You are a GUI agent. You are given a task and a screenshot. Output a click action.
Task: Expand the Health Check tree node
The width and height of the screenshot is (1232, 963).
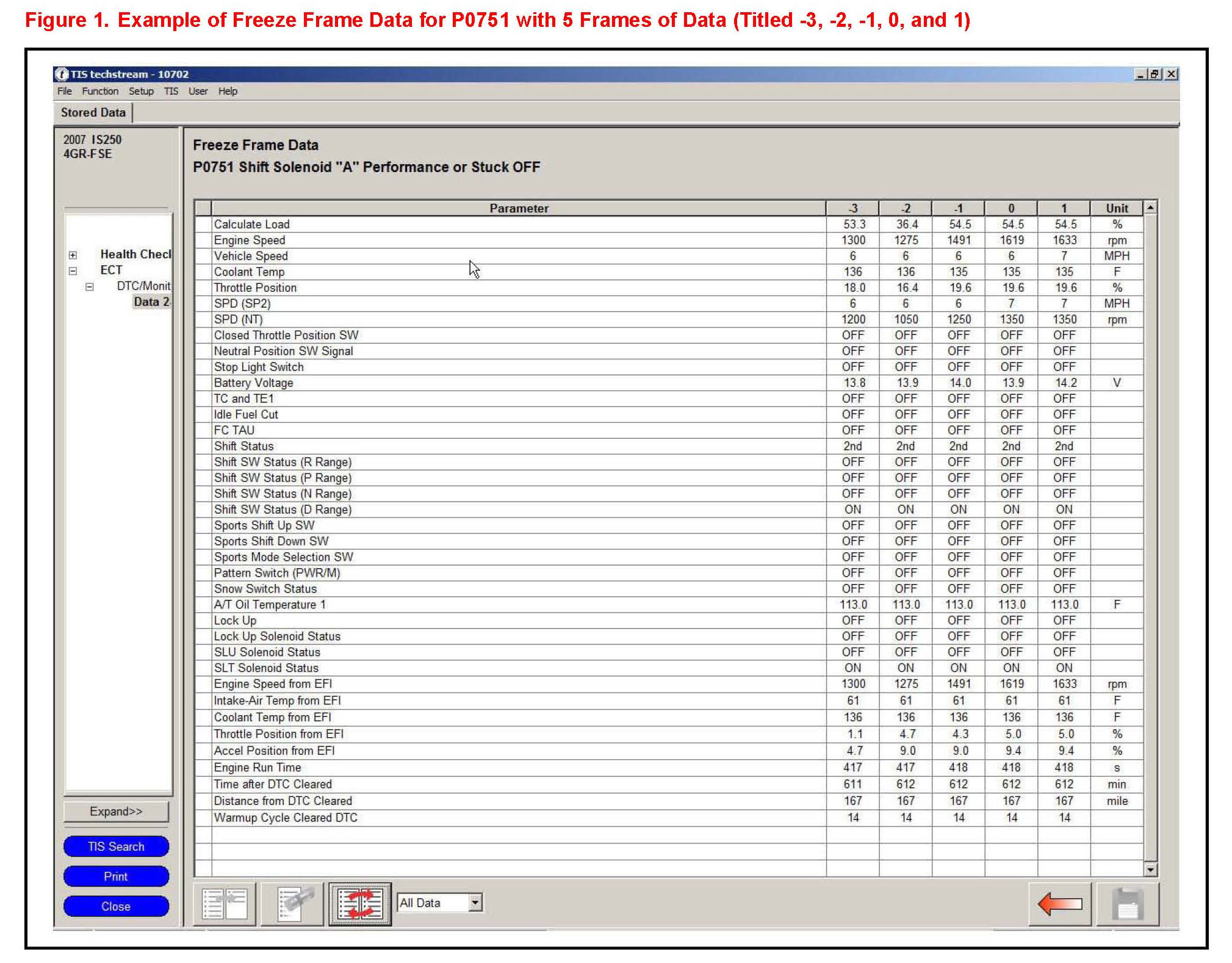[x=73, y=254]
